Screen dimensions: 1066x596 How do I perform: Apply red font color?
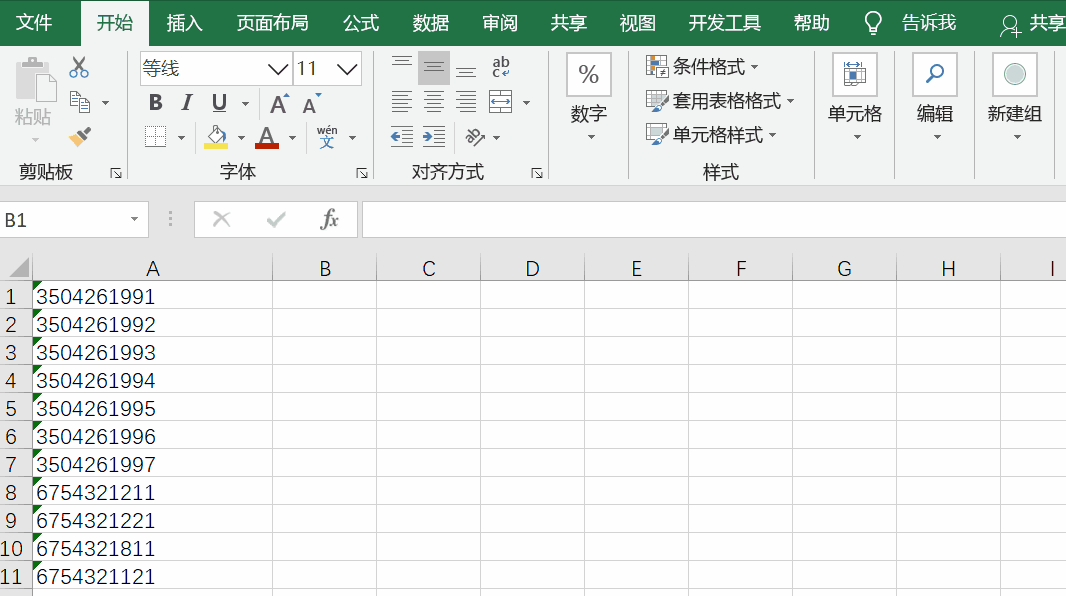coord(267,137)
